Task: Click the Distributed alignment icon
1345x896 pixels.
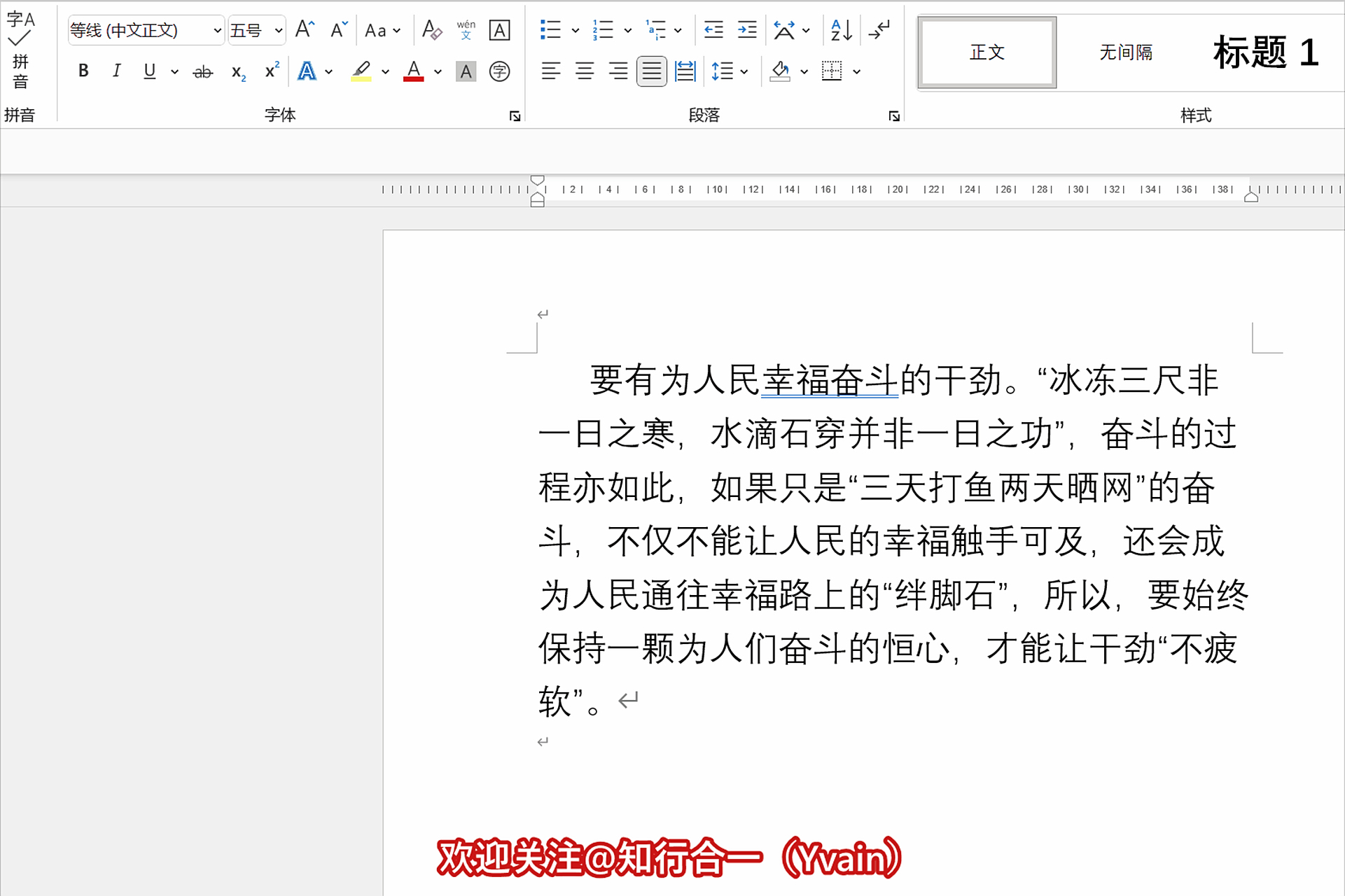Action: tap(684, 71)
